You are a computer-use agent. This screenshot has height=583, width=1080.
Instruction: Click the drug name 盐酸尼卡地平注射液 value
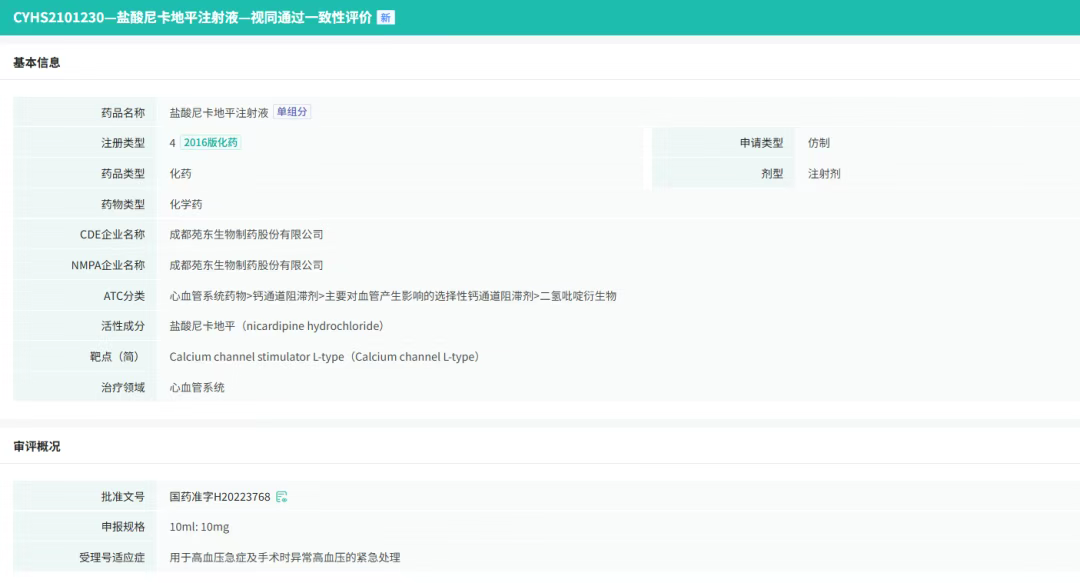[x=219, y=113]
